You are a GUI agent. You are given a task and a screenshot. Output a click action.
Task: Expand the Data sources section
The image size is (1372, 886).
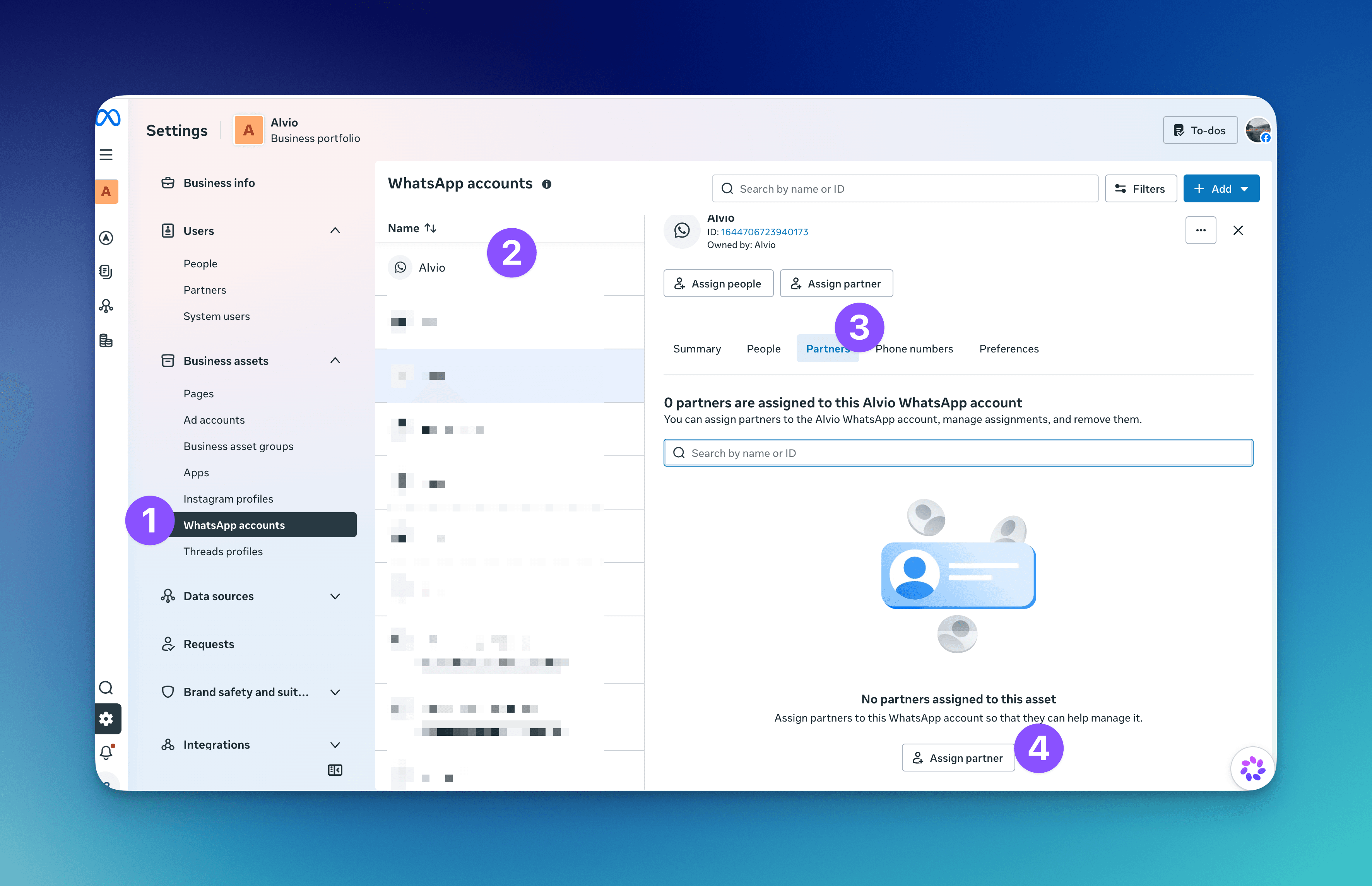(x=335, y=596)
